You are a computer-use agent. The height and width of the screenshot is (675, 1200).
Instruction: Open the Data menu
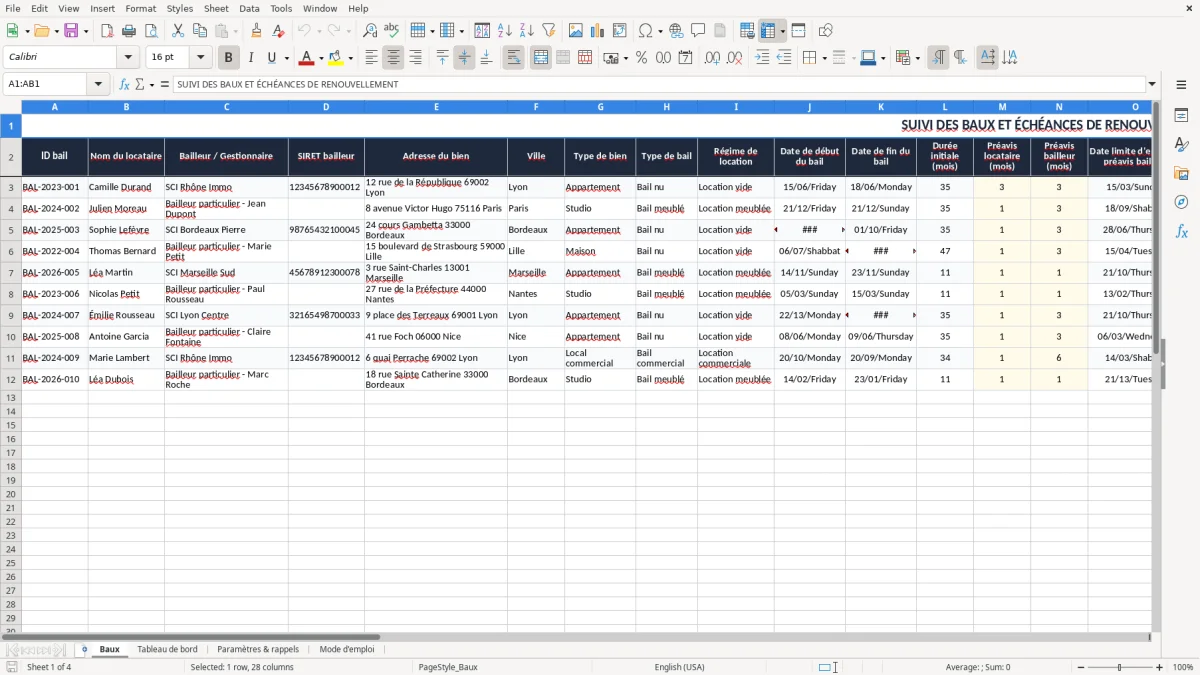(x=249, y=8)
